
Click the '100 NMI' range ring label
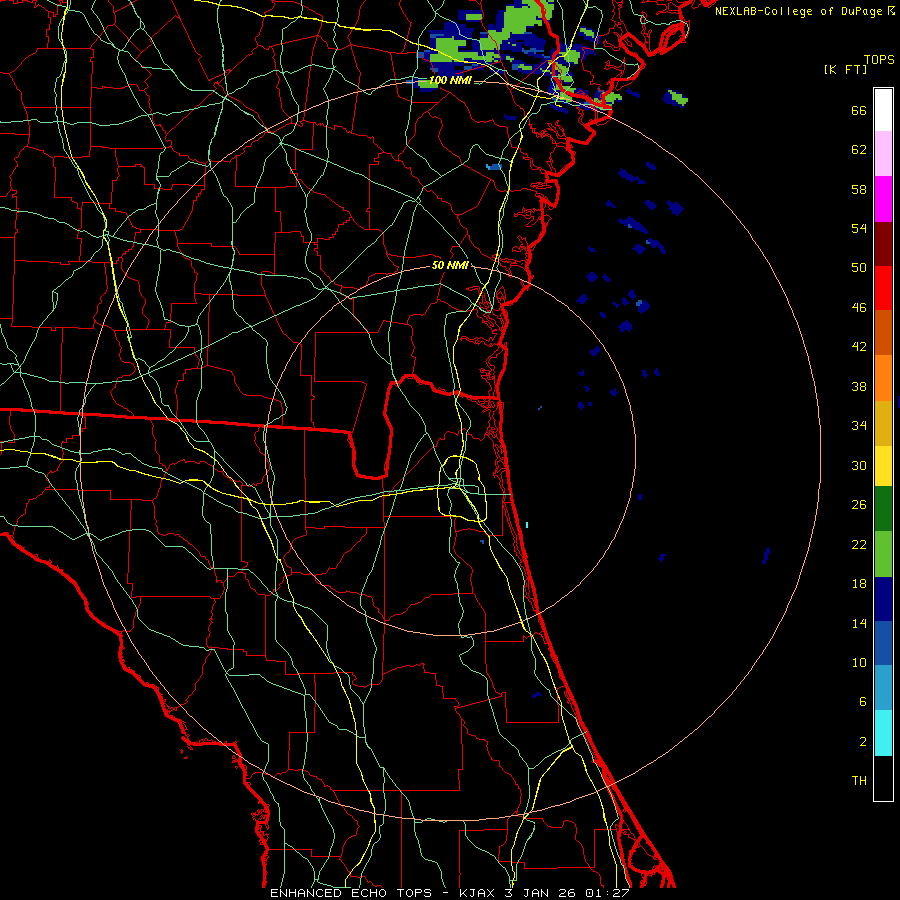pyautogui.click(x=450, y=80)
